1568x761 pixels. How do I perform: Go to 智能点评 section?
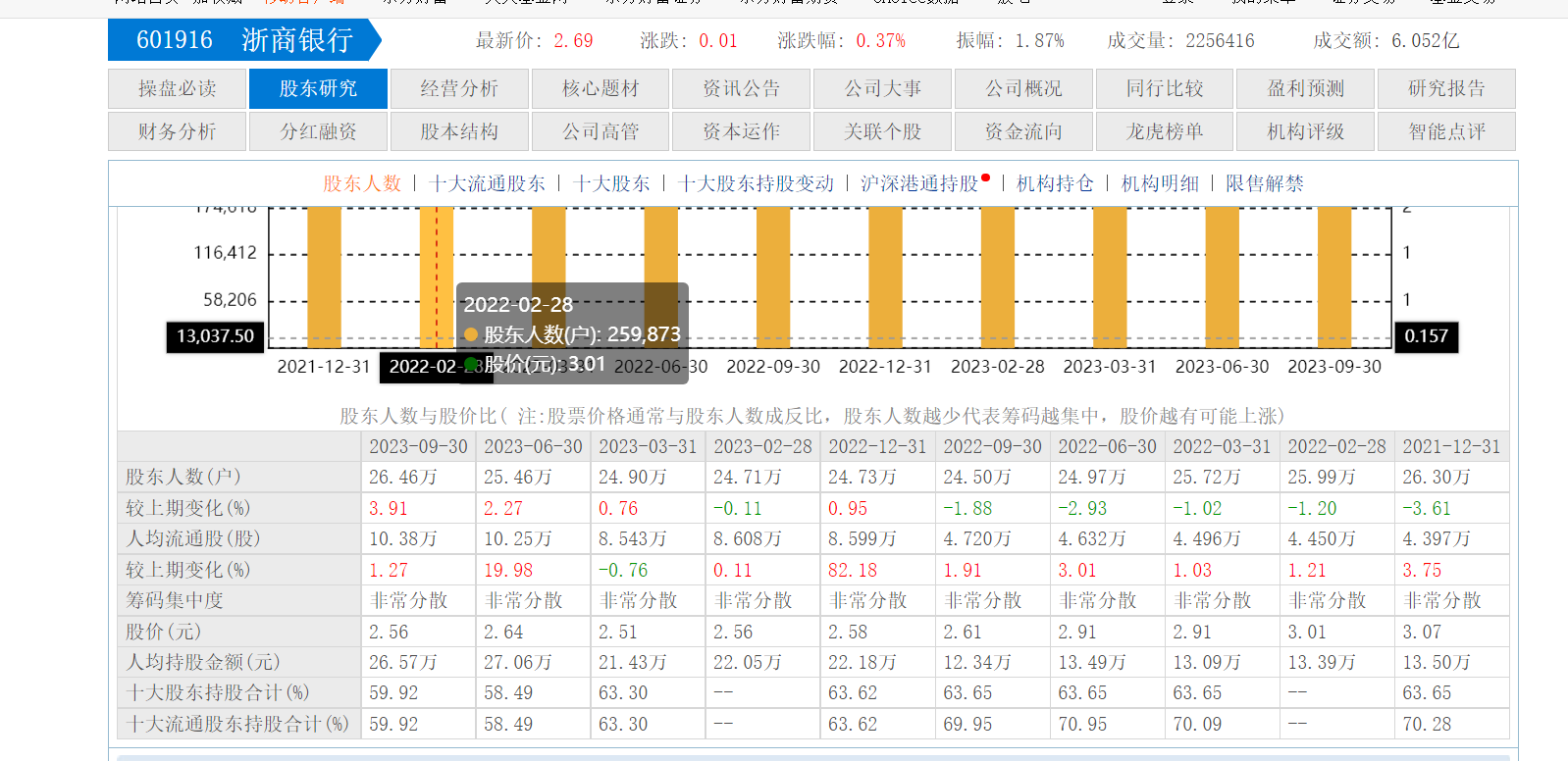[x=1447, y=131]
